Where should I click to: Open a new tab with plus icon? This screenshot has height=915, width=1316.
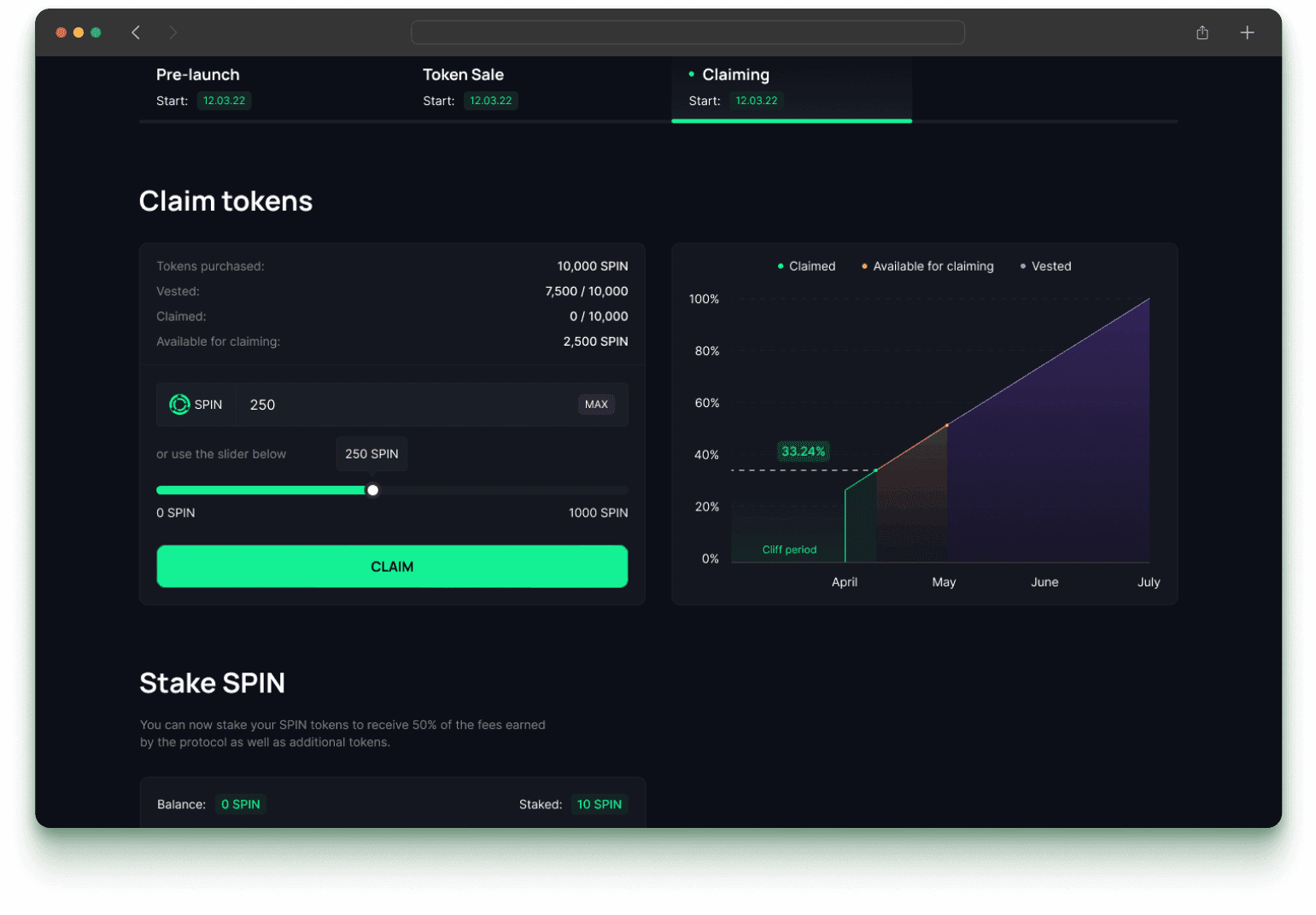[1247, 32]
